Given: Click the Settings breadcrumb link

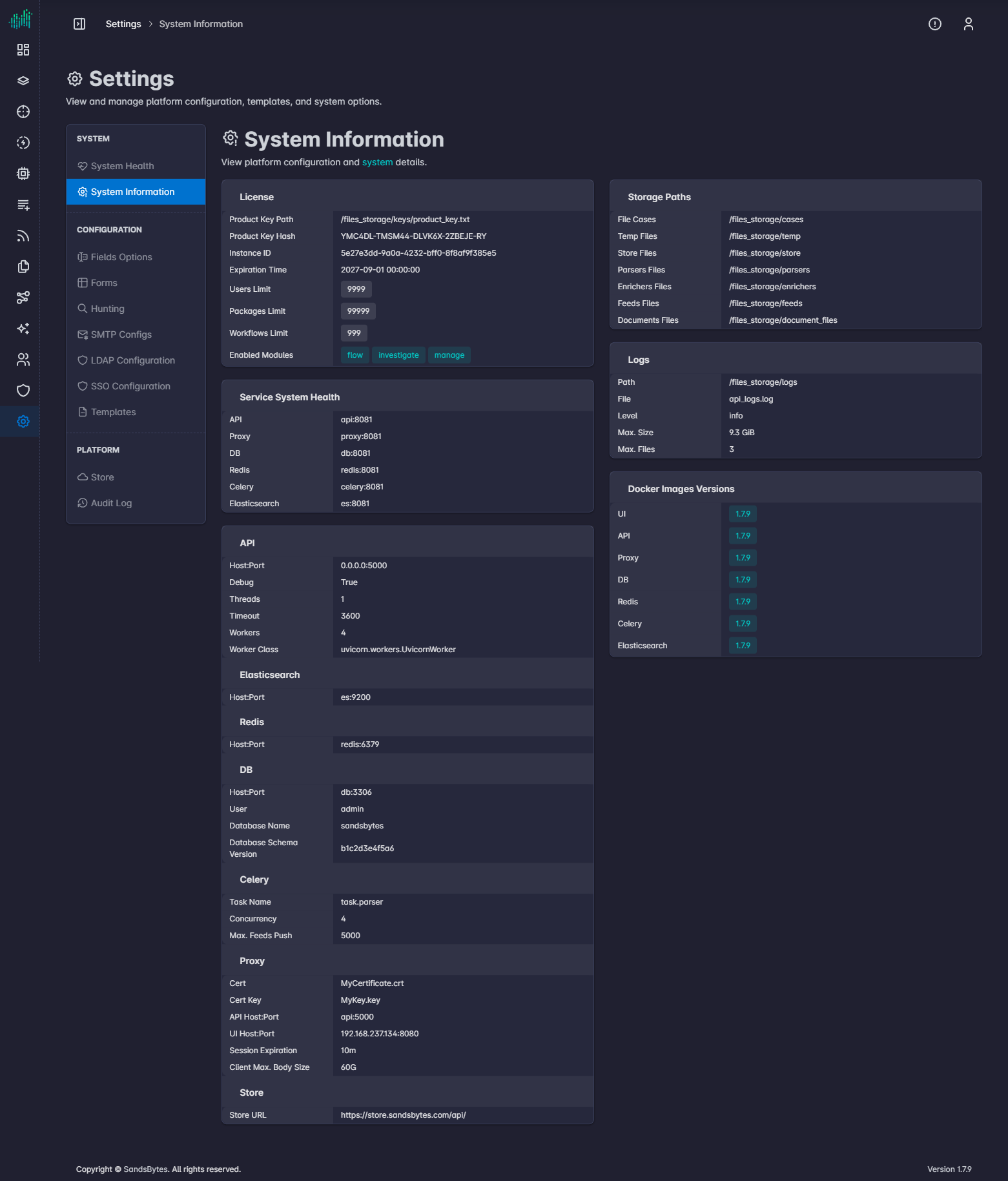Looking at the screenshot, I should click(123, 24).
